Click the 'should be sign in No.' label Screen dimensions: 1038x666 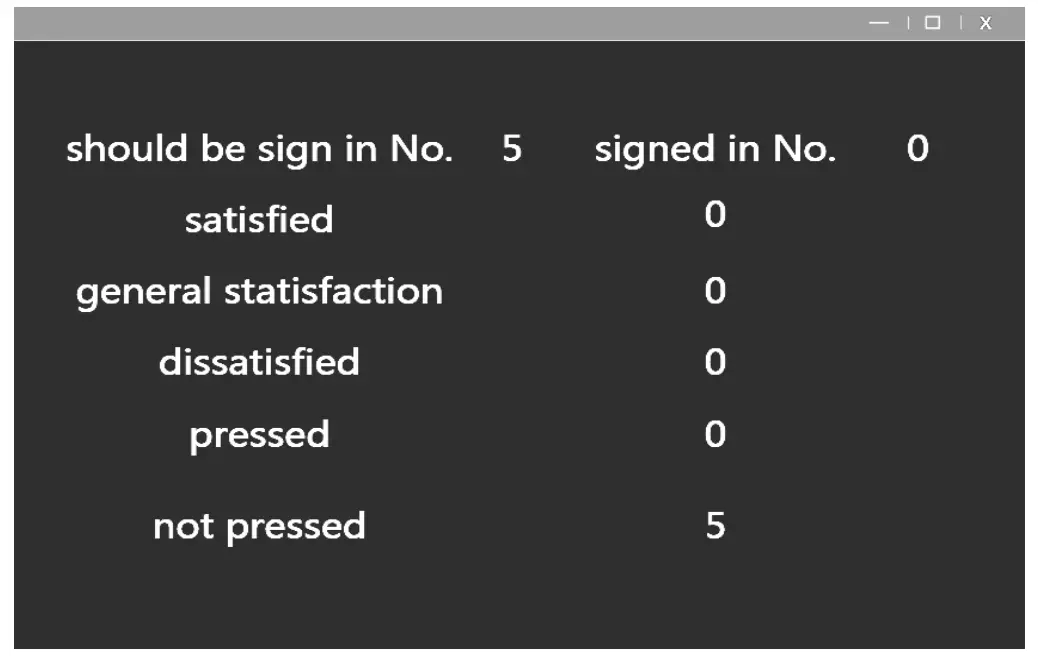tap(260, 150)
